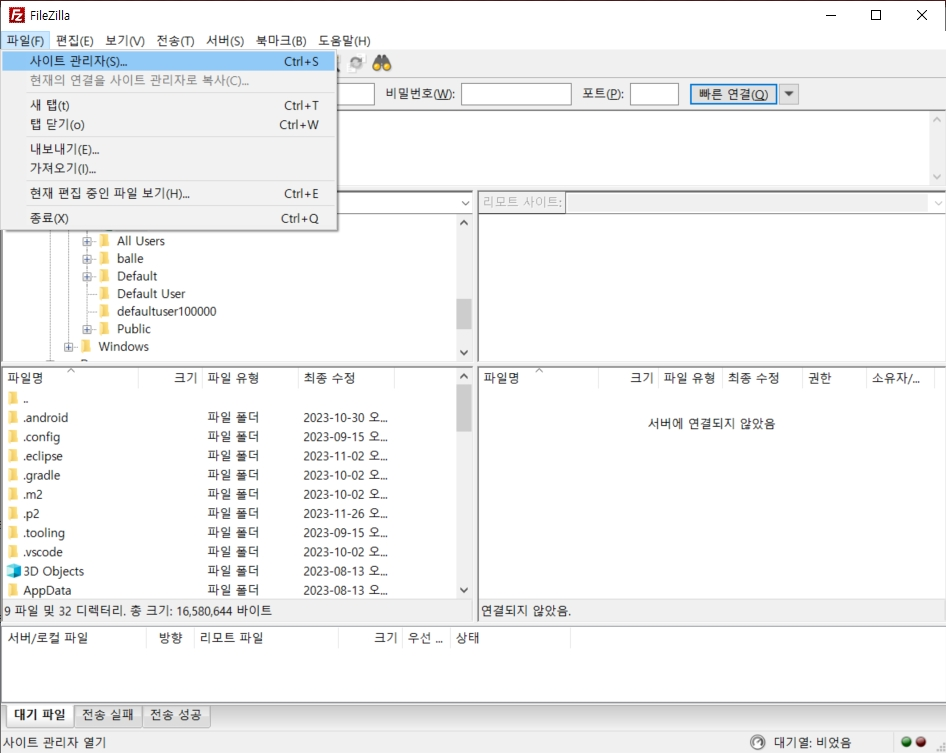Sort local list by 최종 수정 column
This screenshot has height=753, width=946.
(x=346, y=378)
